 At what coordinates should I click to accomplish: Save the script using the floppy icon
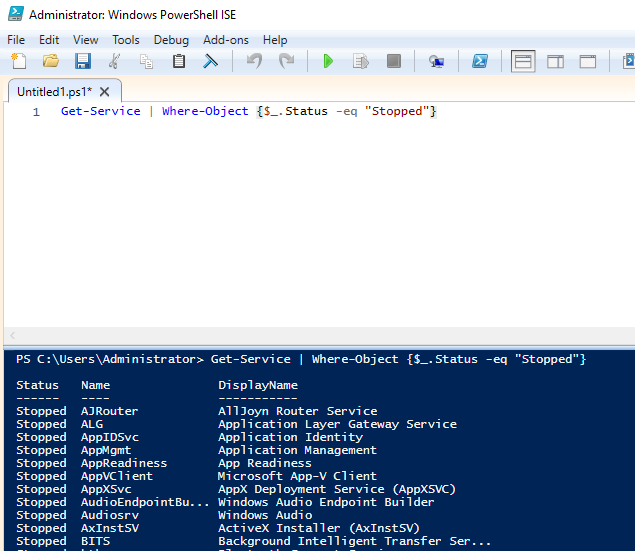click(x=82, y=62)
